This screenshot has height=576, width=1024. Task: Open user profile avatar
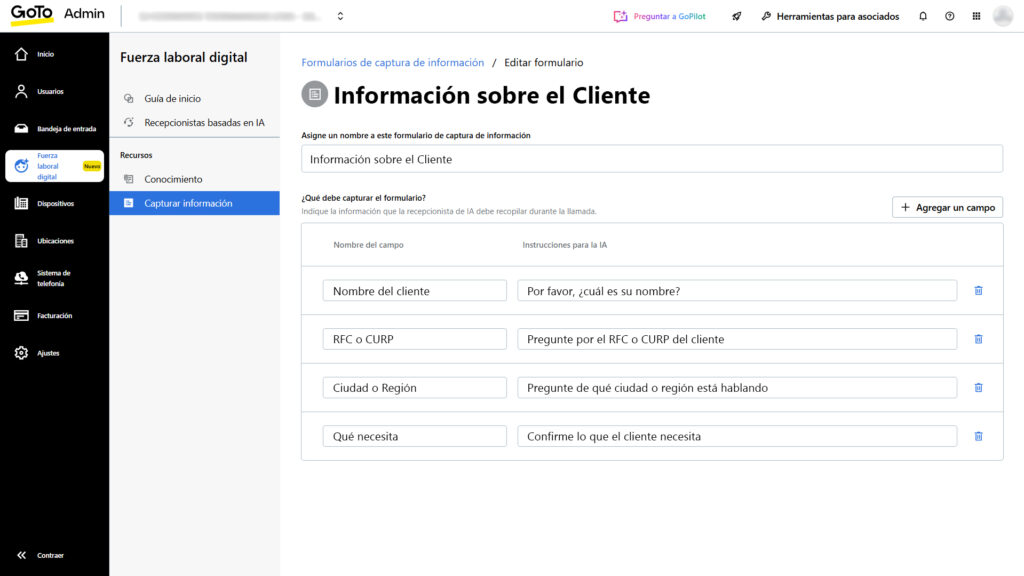(x=1003, y=16)
